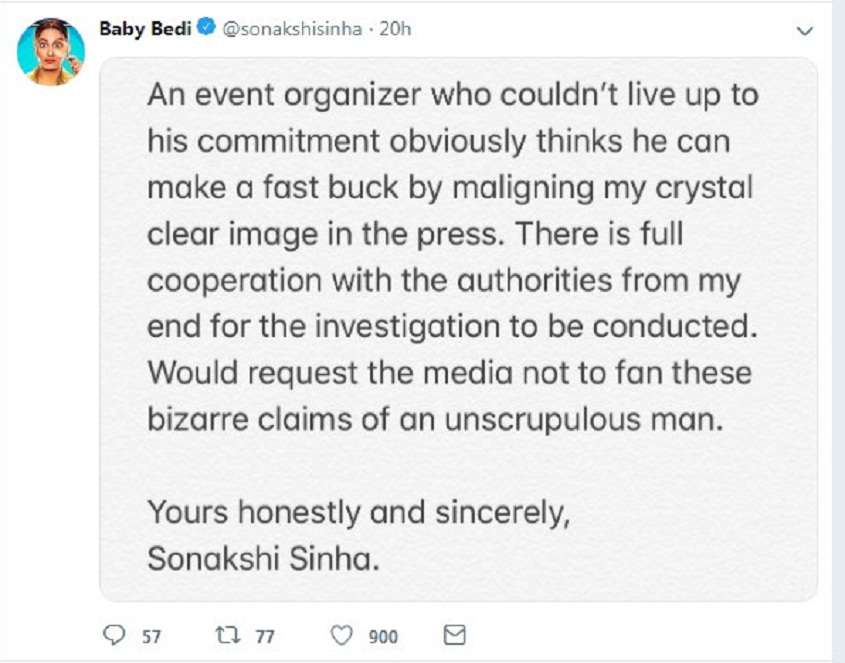
Task: Visit the @sonakshisinha handle link
Action: (292, 29)
